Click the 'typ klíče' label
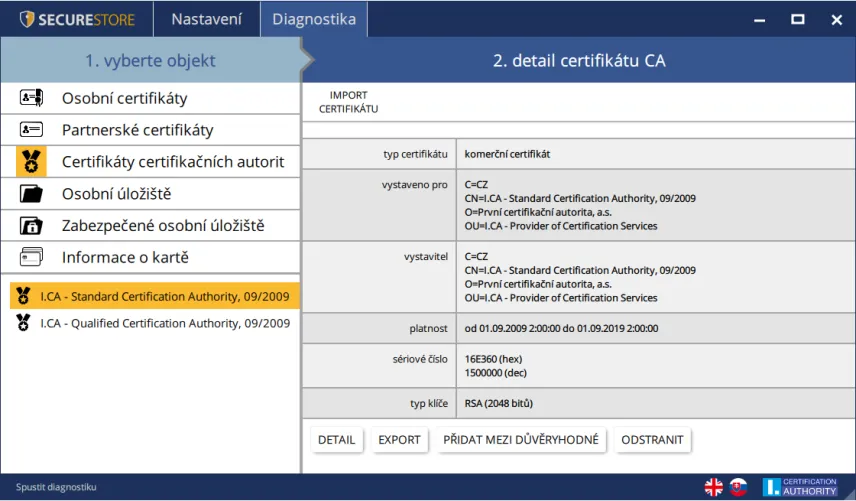Viewport: 856px width, 501px height. click(x=429, y=404)
